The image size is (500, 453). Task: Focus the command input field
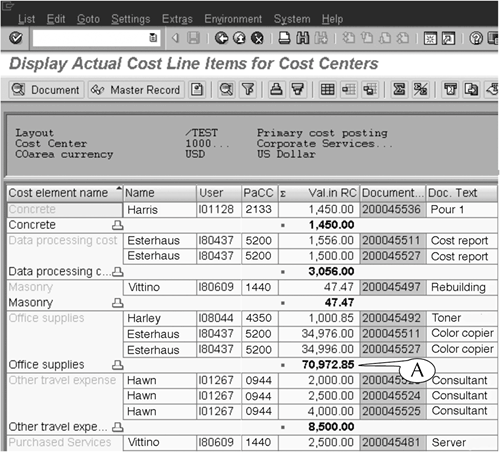[96, 38]
